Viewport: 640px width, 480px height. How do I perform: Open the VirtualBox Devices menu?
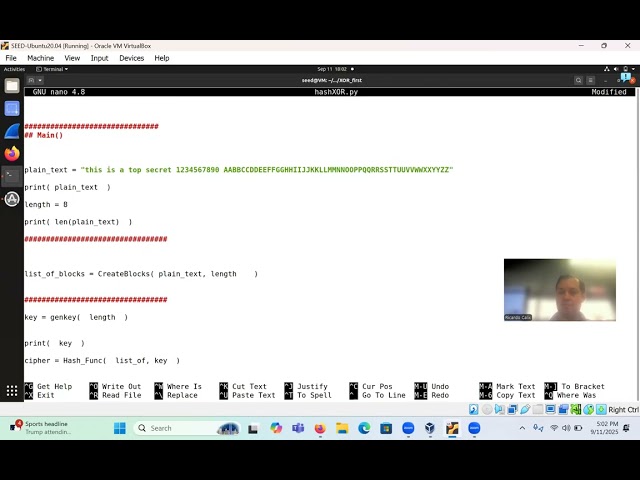pos(131,58)
